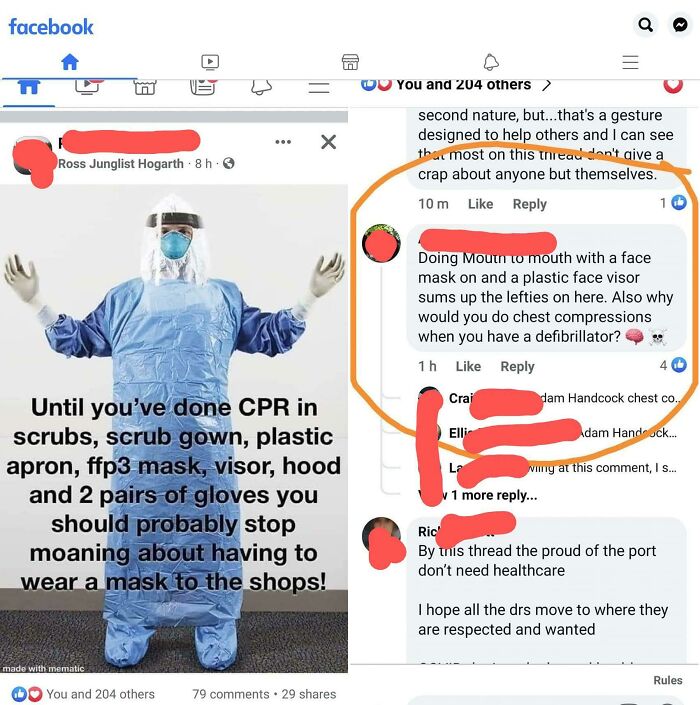Open the CPR protective gear meme image

pyautogui.click(x=174, y=428)
